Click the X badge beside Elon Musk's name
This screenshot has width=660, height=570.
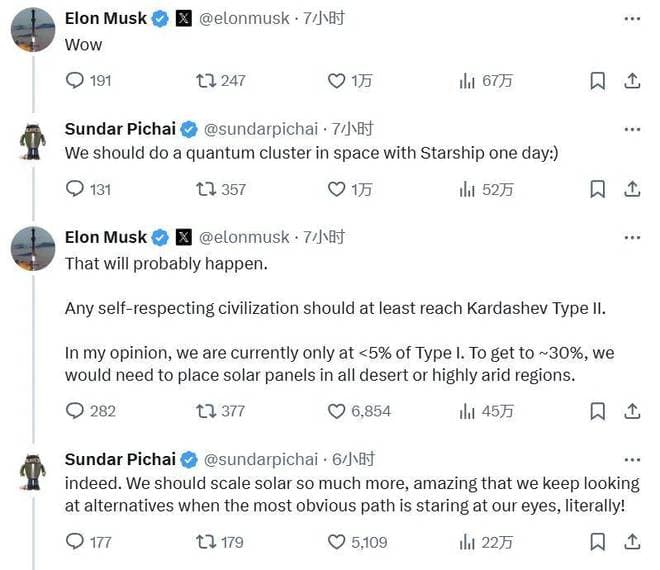click(x=184, y=18)
